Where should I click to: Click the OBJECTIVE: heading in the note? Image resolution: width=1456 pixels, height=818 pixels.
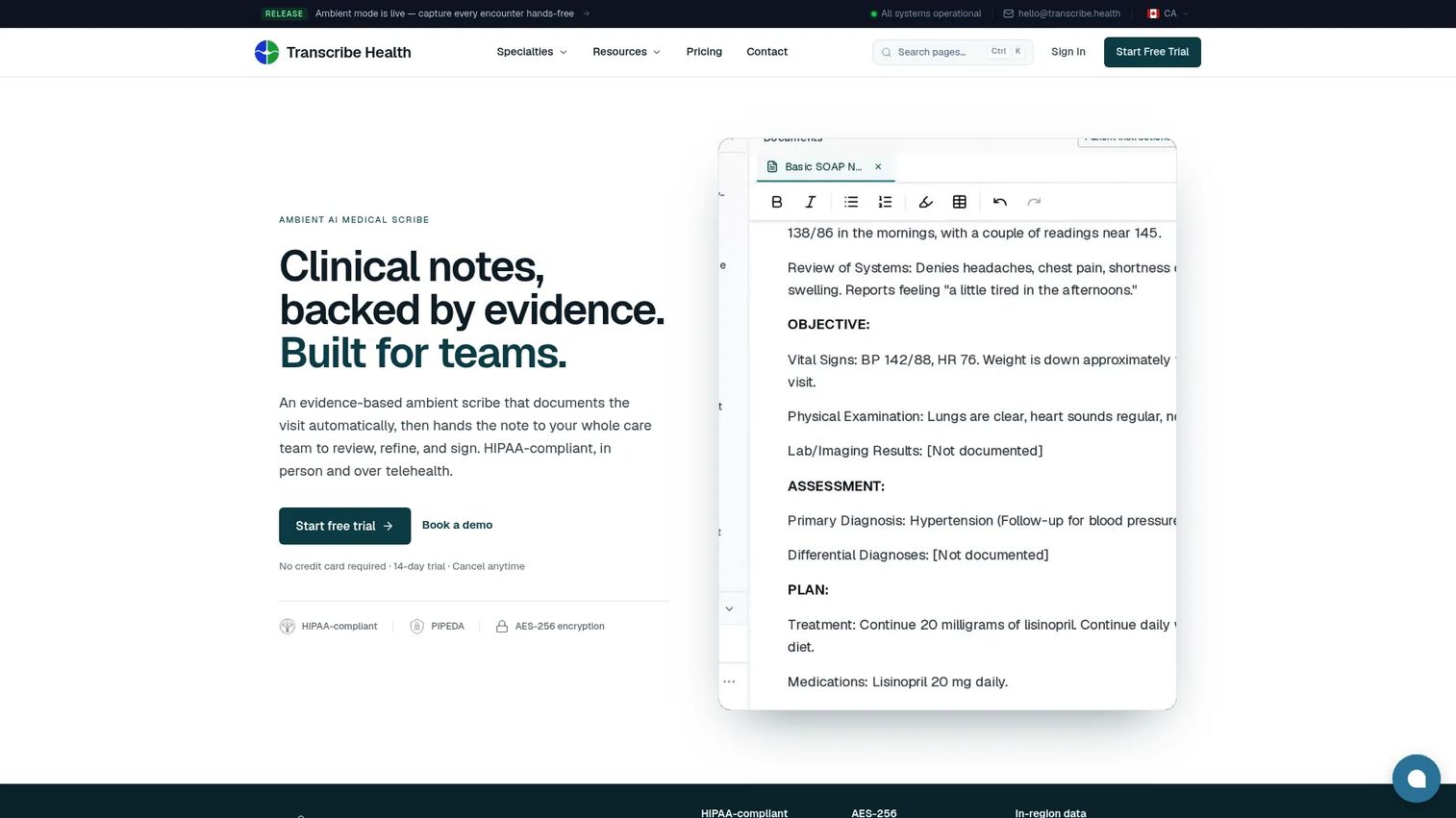click(828, 325)
